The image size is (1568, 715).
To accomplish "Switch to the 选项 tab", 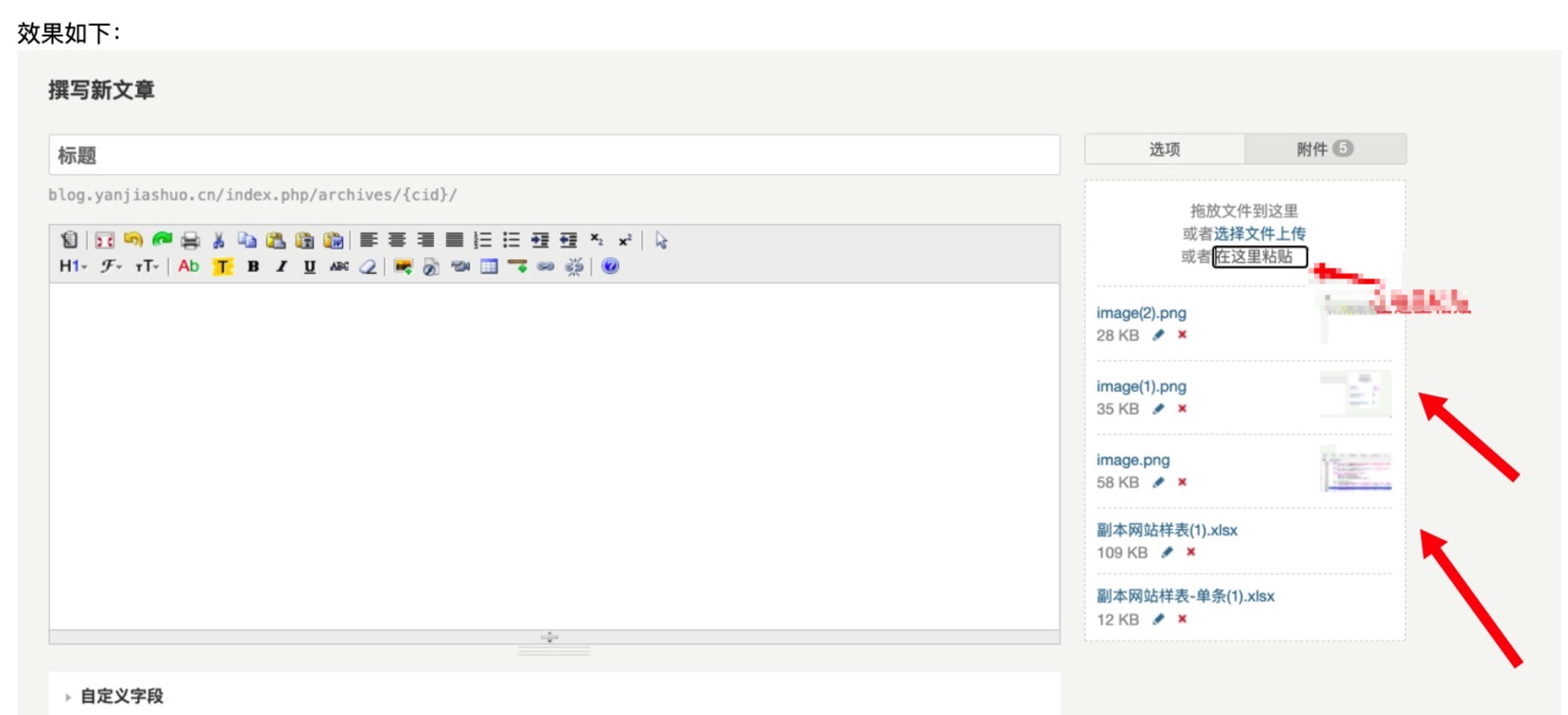I will click(x=1164, y=149).
